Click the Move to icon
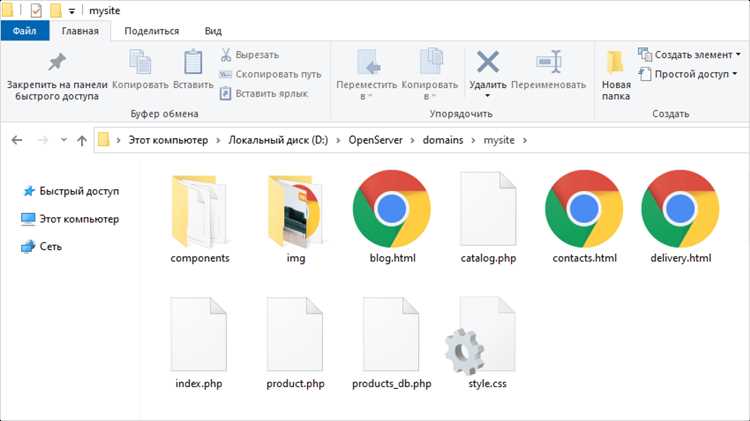This screenshot has width=750, height=421. pos(368,62)
